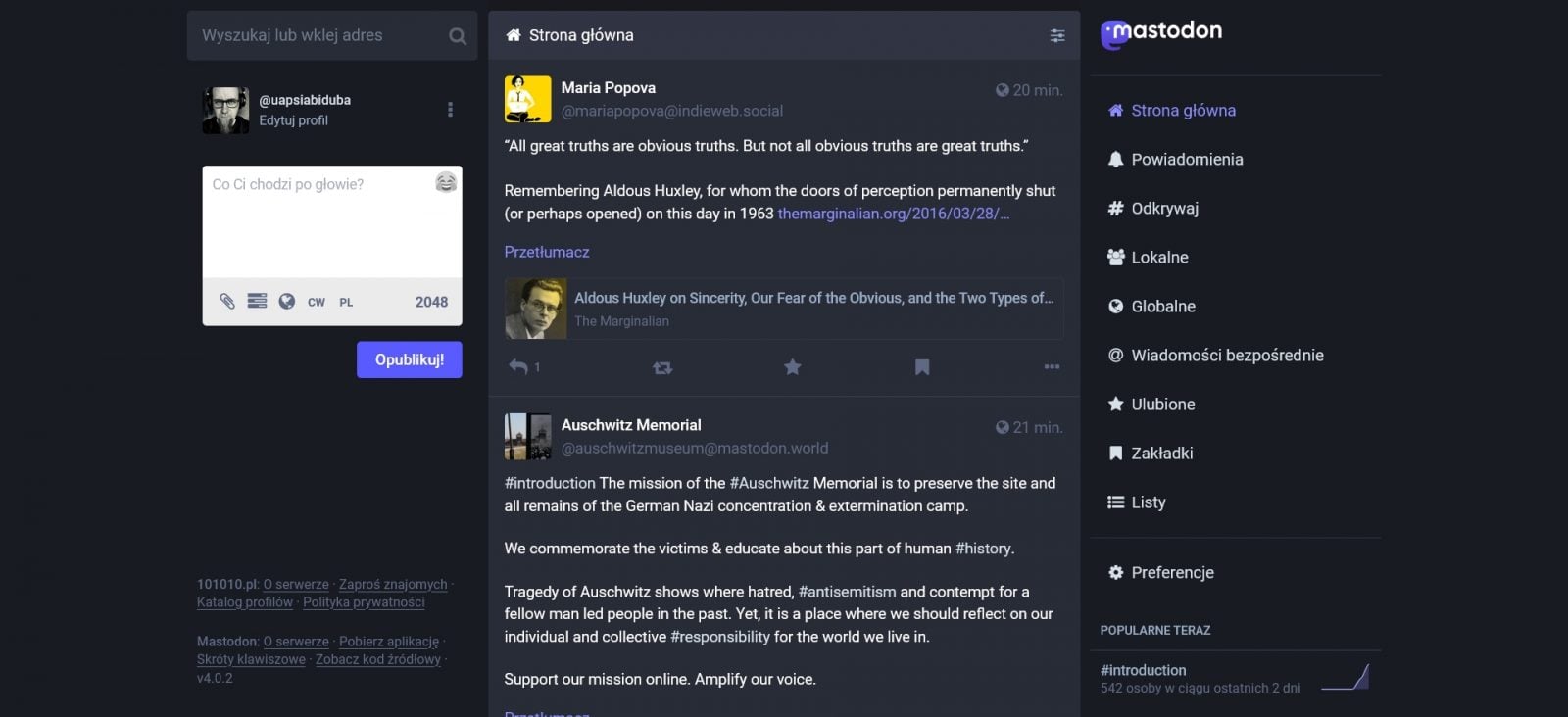
Task: Translate Maria Popova's post via Przetłumacz
Action: pos(547,252)
